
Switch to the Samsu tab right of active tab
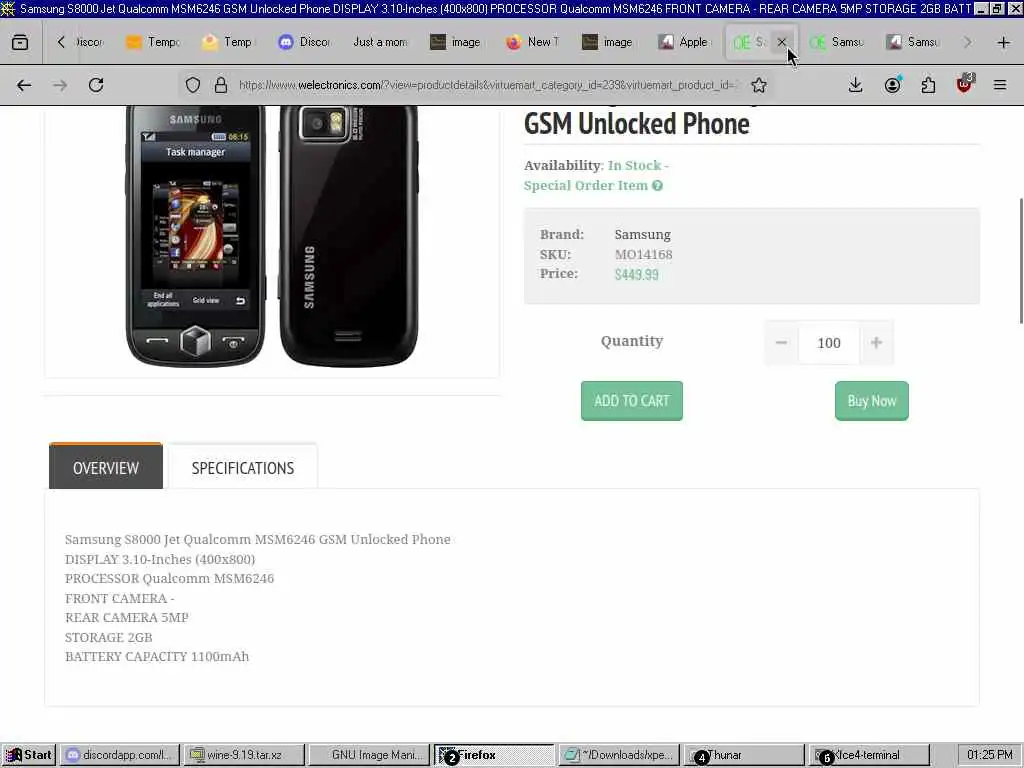tap(837, 42)
